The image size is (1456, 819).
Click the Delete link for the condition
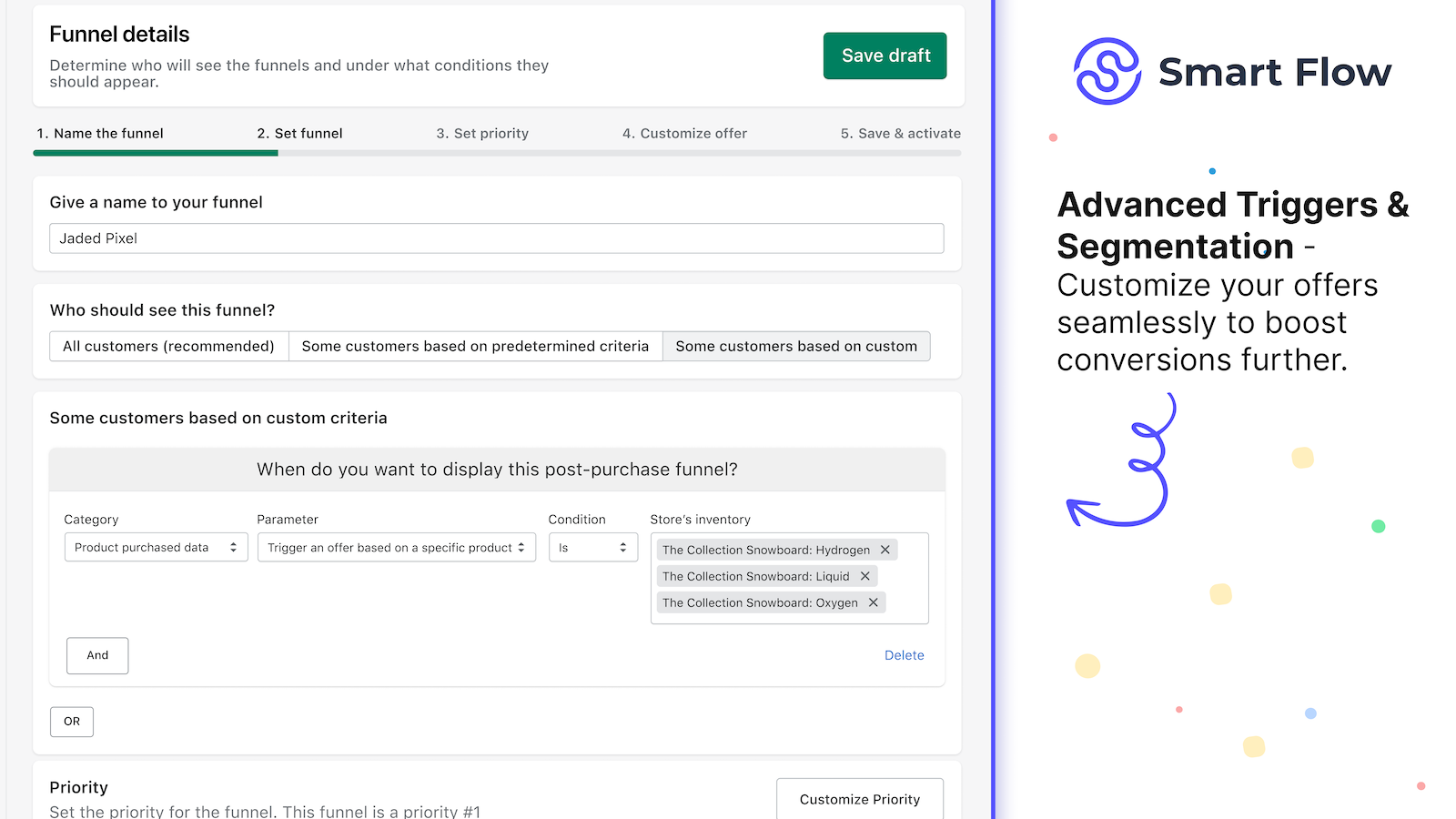pos(904,655)
